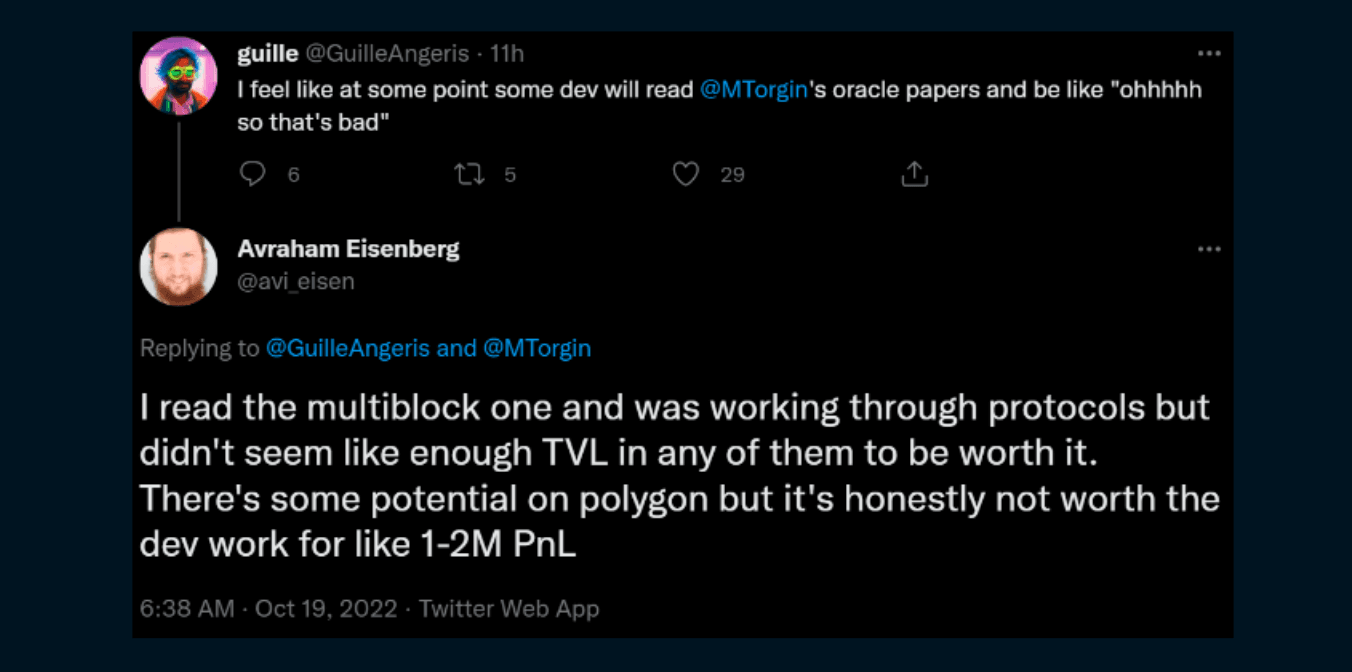Click the @GuilleAngeris handle in tweet header

[385, 54]
